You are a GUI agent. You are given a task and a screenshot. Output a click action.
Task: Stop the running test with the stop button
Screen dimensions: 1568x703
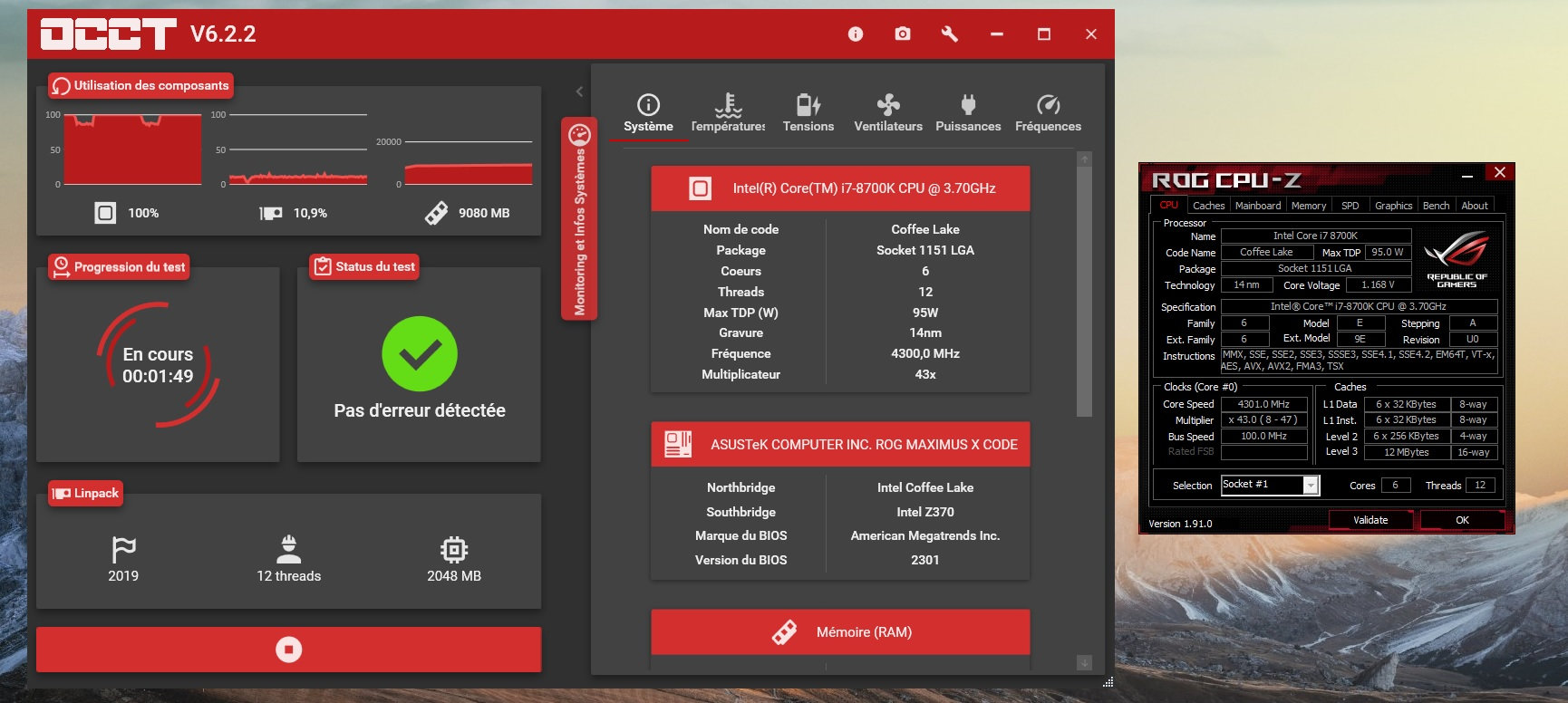pos(288,650)
